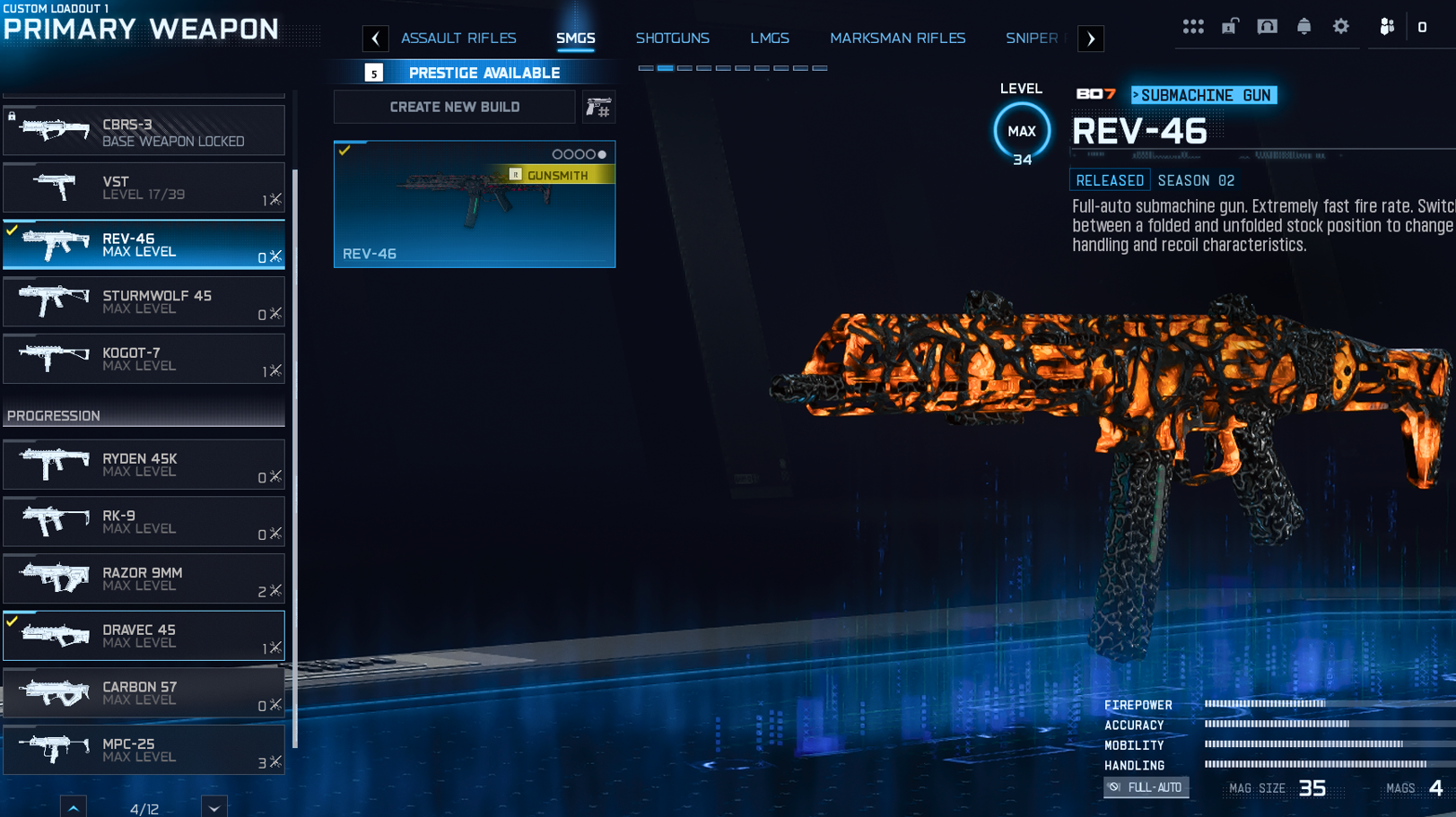The width and height of the screenshot is (1456, 817).
Task: Open the headset voice chat icon
Action: tap(1267, 26)
